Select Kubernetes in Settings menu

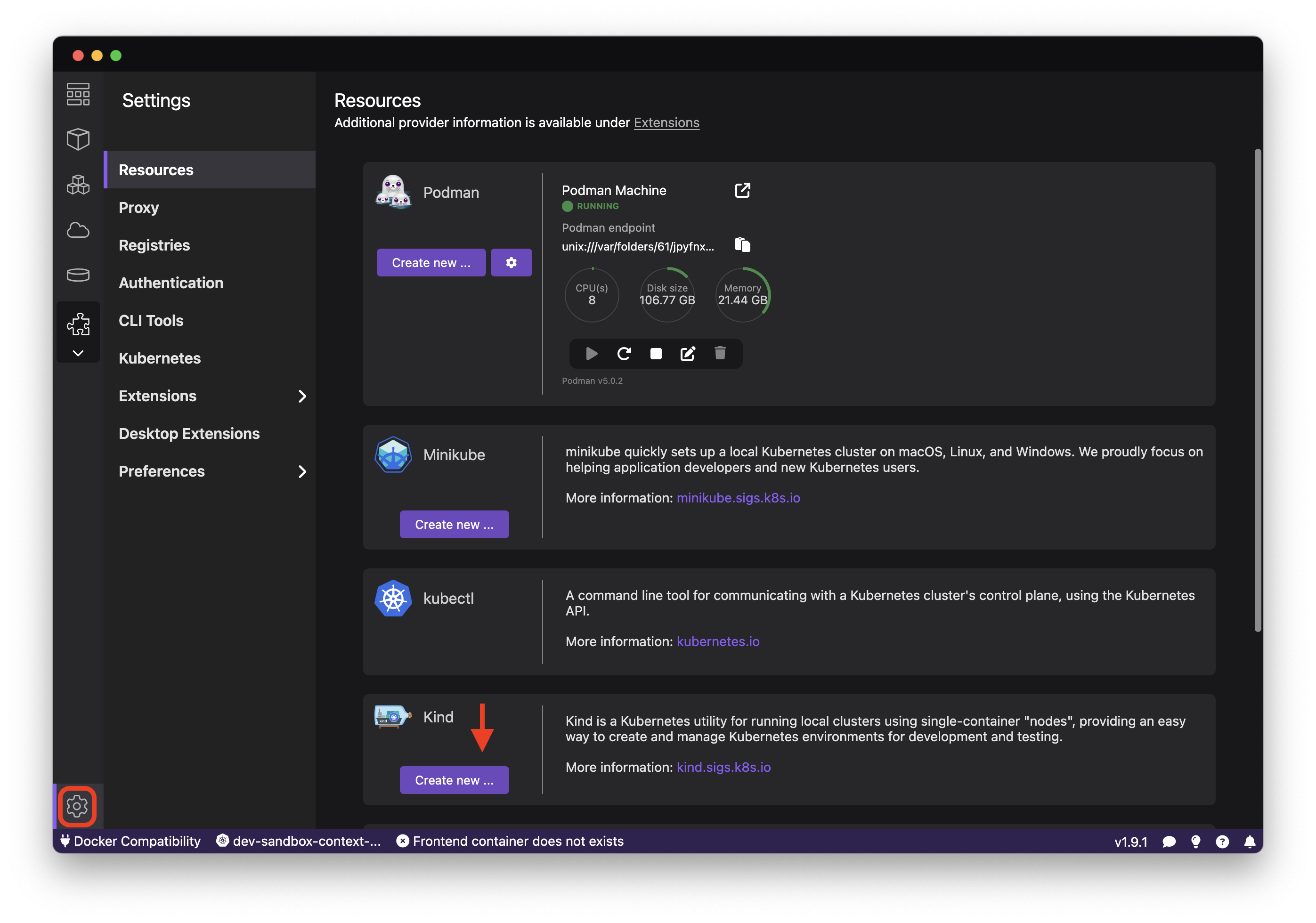pos(210,358)
